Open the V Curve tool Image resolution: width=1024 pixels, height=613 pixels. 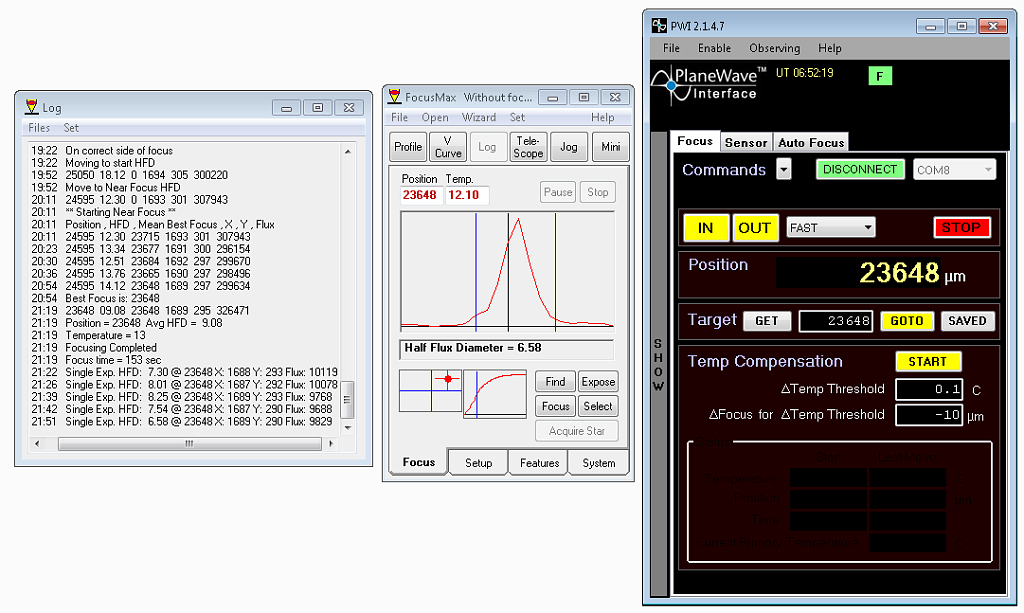(x=448, y=147)
